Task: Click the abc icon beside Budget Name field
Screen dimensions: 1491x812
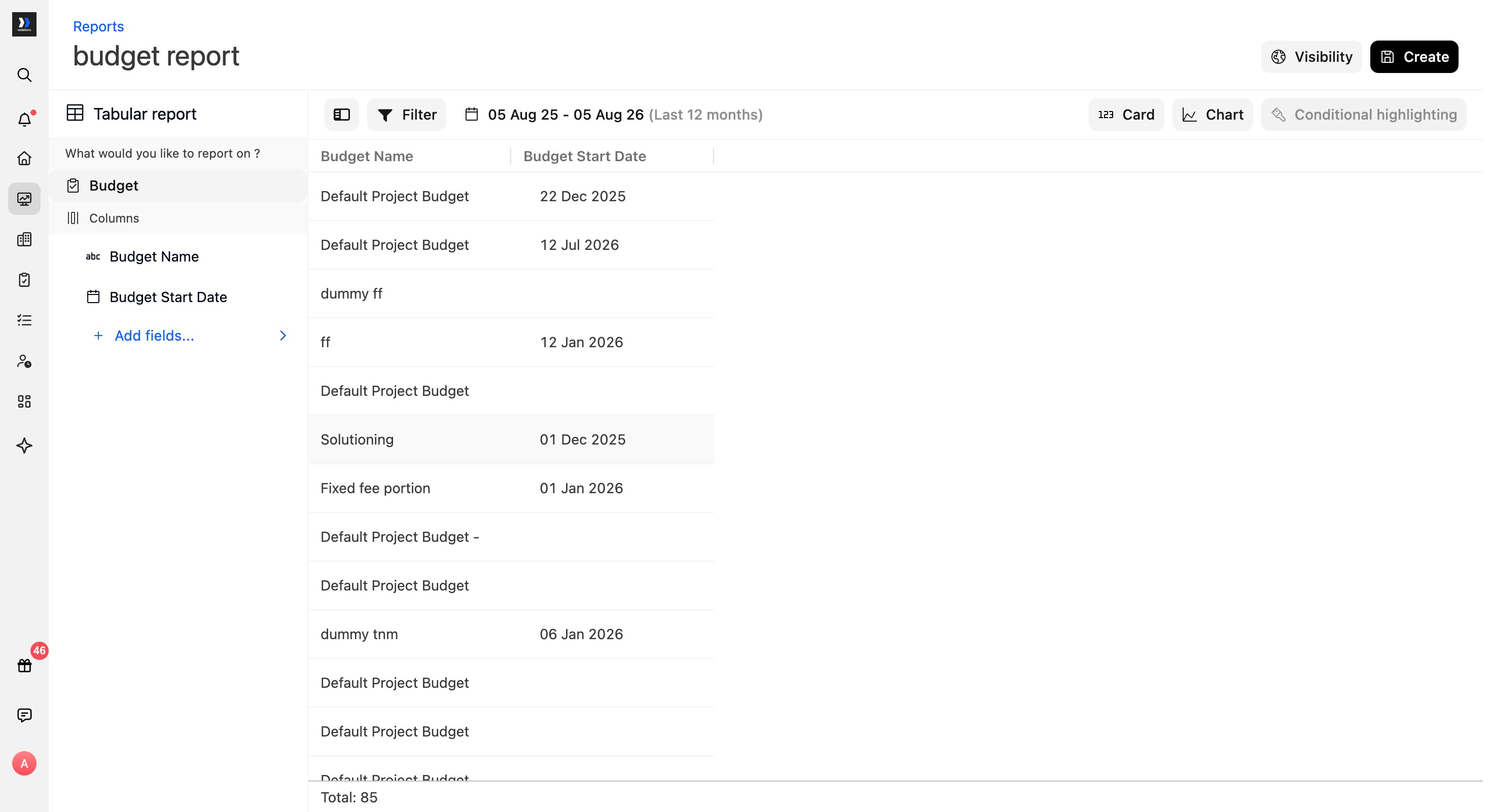Action: pyautogui.click(x=93, y=256)
